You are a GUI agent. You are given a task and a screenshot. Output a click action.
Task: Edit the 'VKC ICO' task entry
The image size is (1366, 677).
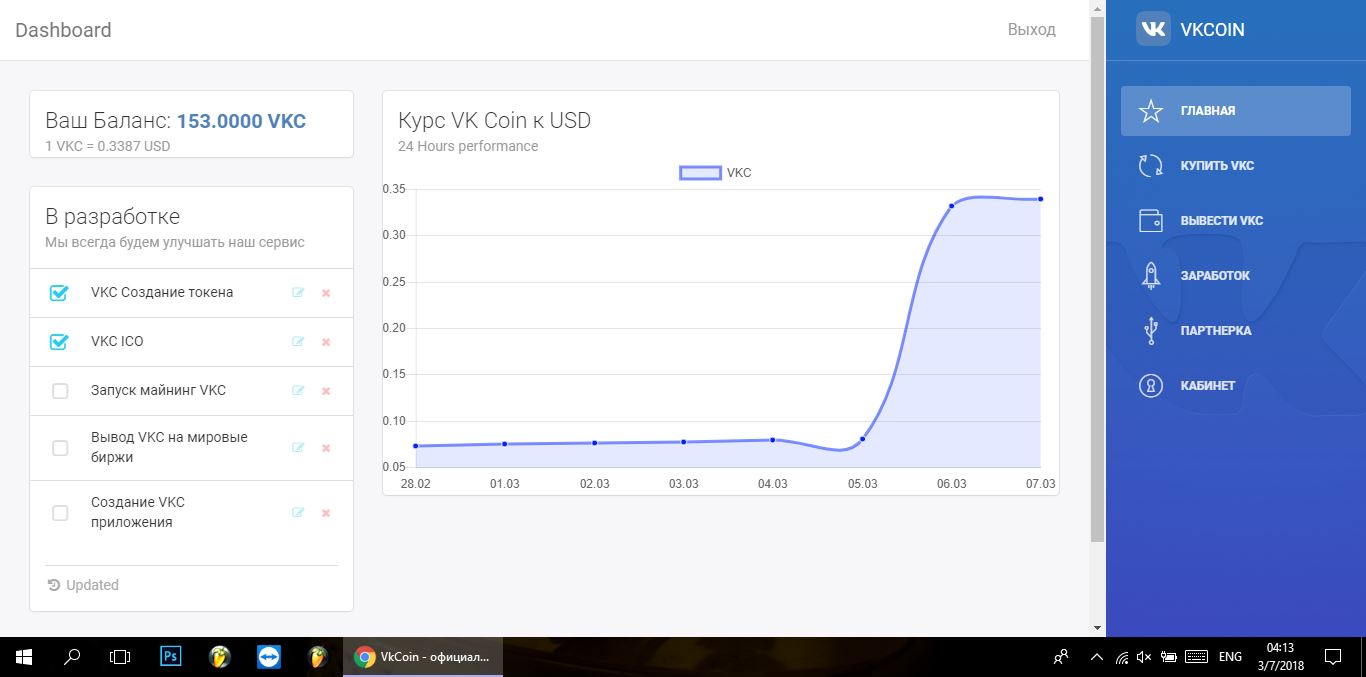click(x=298, y=342)
